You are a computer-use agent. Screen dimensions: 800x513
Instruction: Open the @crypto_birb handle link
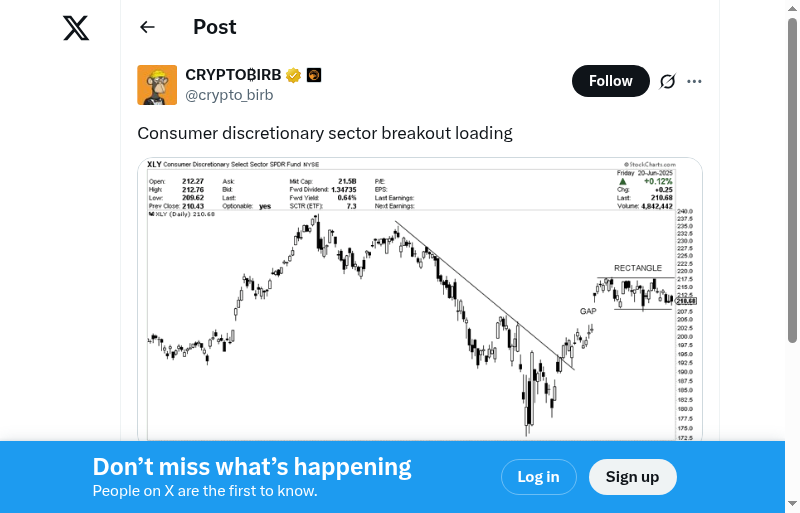pyautogui.click(x=229, y=95)
